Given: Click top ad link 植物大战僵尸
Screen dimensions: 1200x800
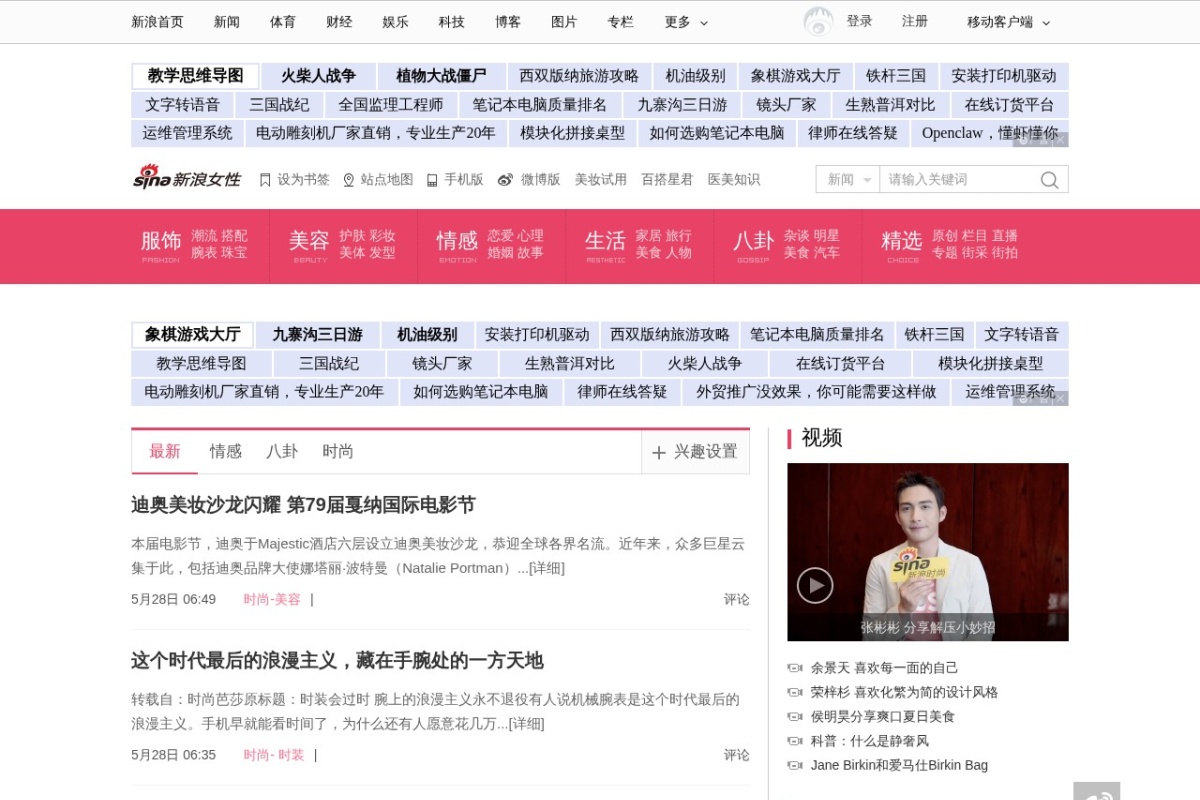Looking at the screenshot, I should (441, 76).
